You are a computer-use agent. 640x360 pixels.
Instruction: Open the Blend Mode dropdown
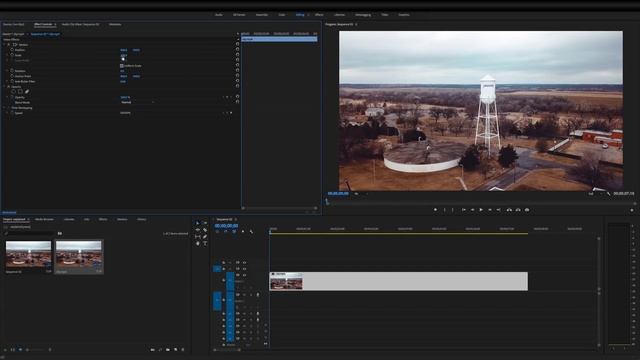pyautogui.click(x=138, y=102)
